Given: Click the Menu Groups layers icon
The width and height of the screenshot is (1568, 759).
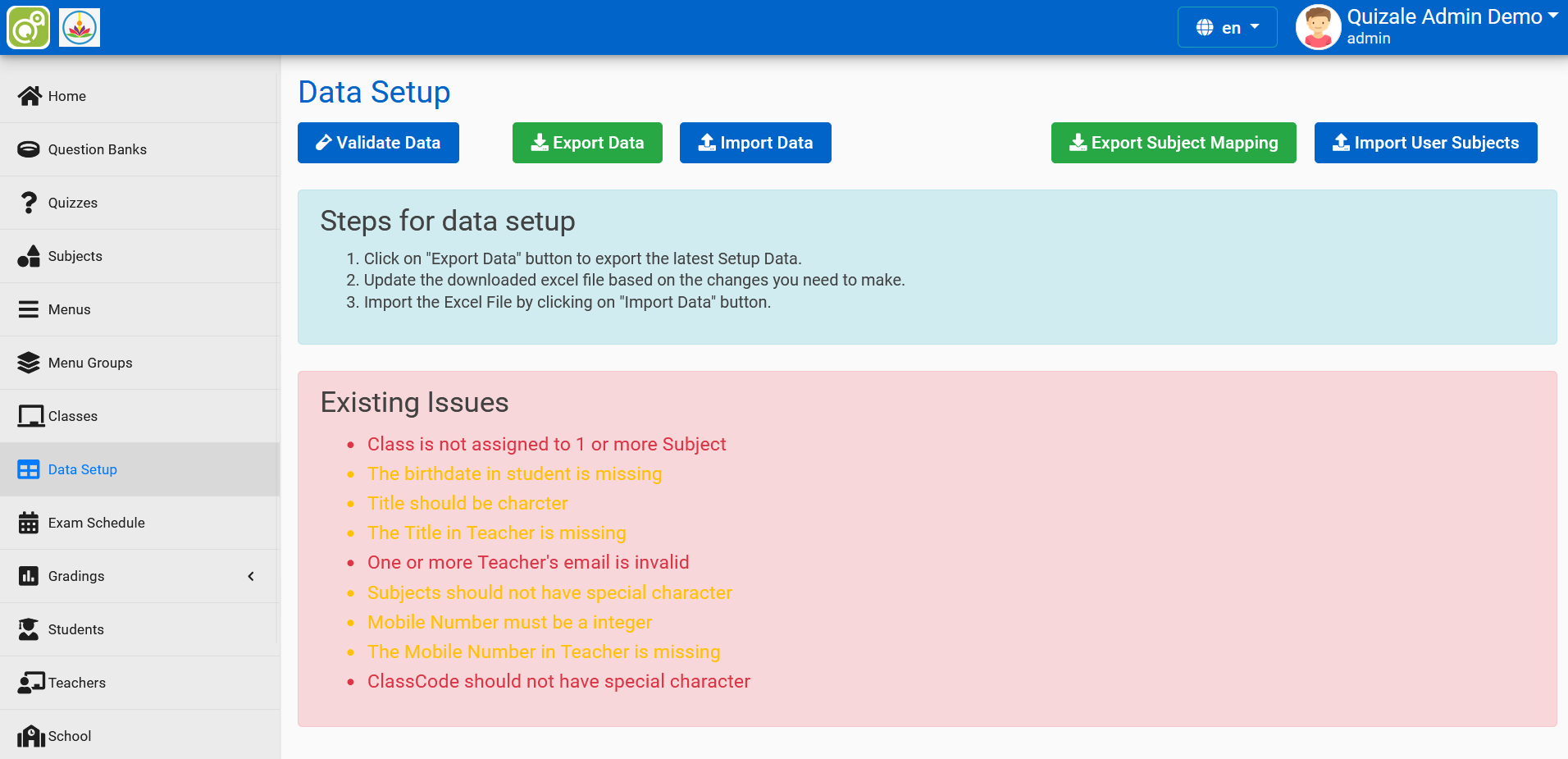Looking at the screenshot, I should [x=29, y=362].
